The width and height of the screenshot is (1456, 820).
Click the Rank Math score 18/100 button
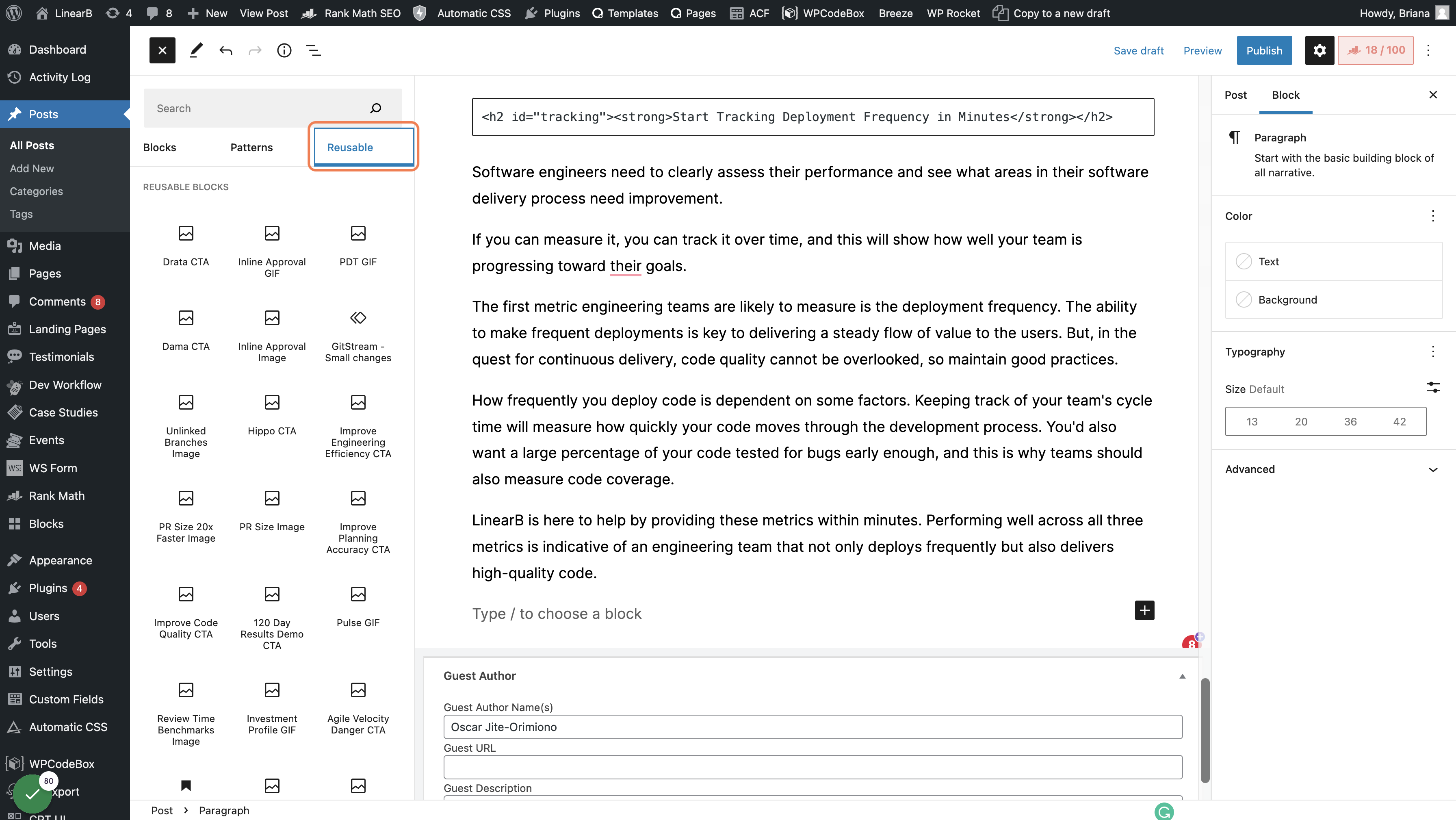click(x=1375, y=50)
